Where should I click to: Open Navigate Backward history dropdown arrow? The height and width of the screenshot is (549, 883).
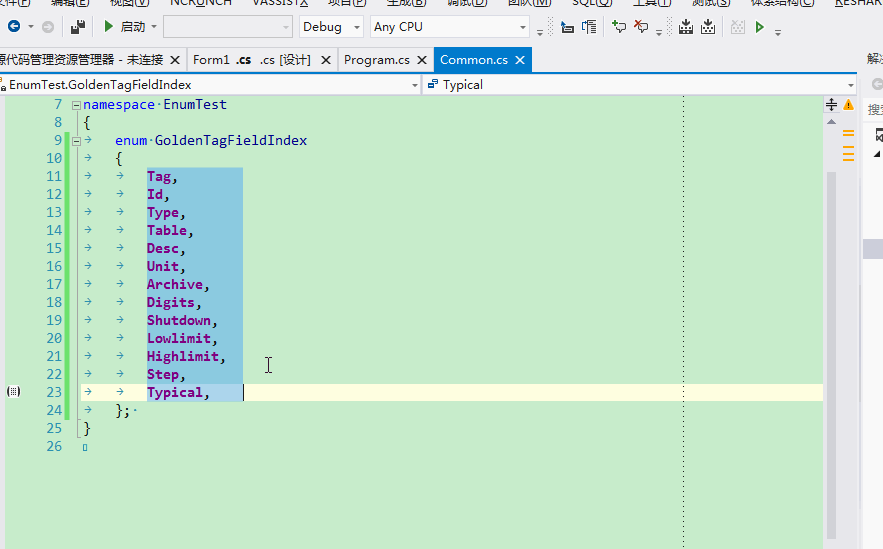31,27
